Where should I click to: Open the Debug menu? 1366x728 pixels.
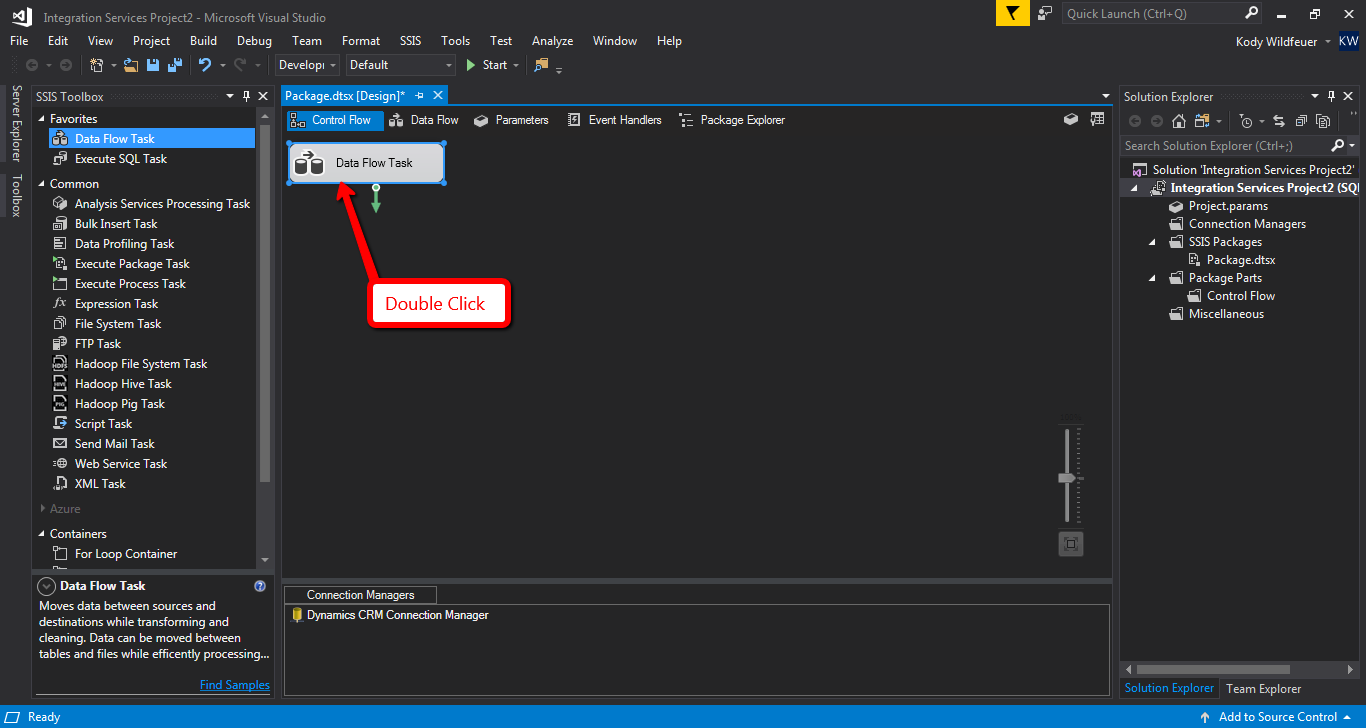coord(254,41)
